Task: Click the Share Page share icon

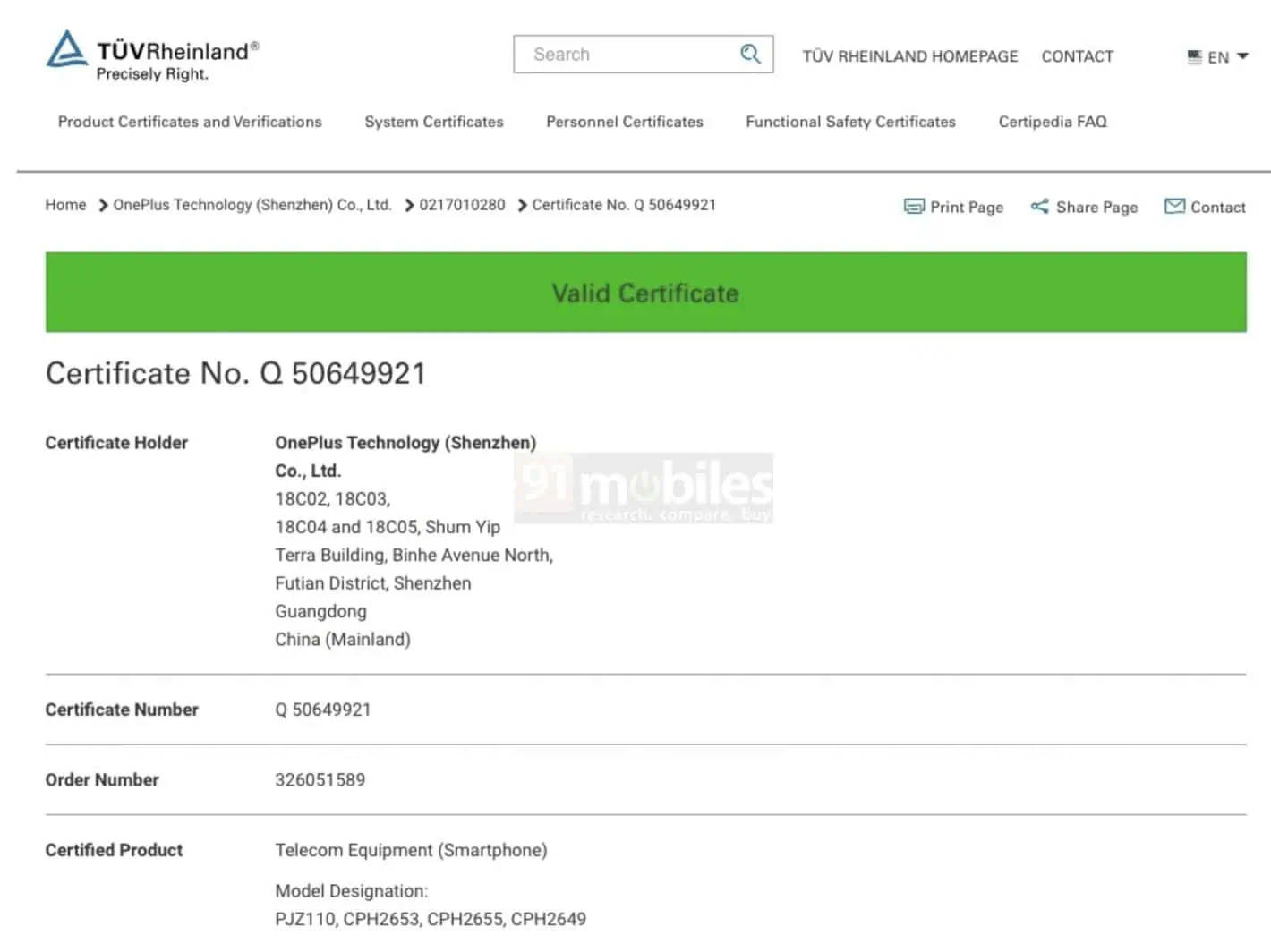Action: pyautogui.click(x=1040, y=207)
